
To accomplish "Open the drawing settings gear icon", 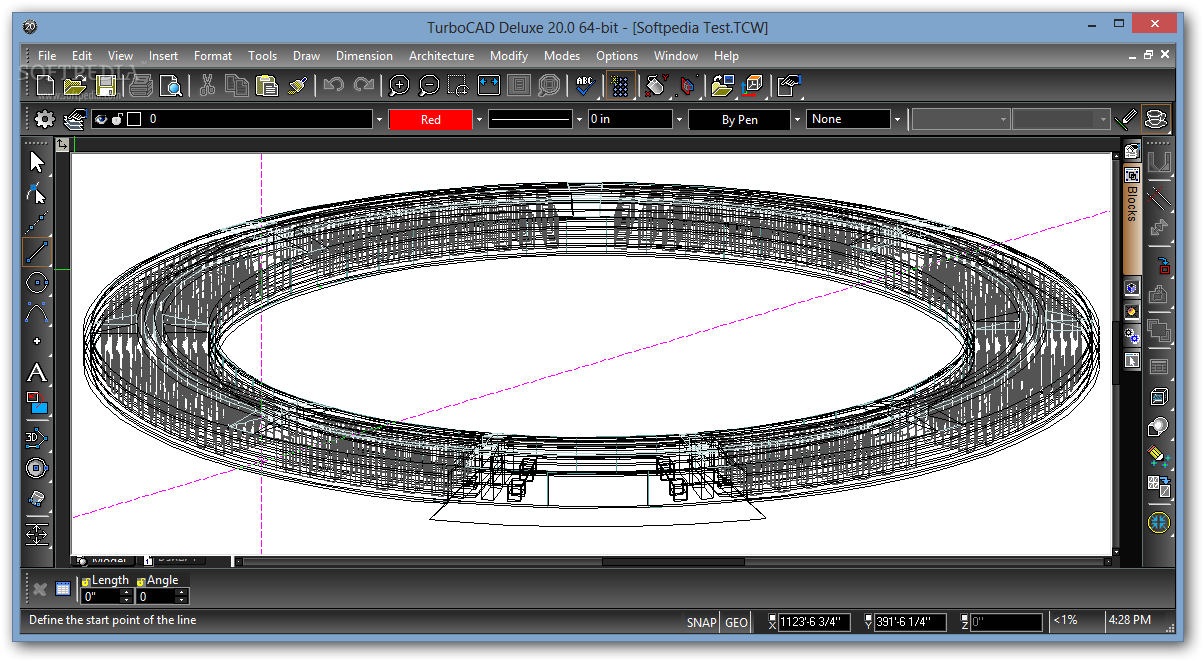I will pos(44,119).
